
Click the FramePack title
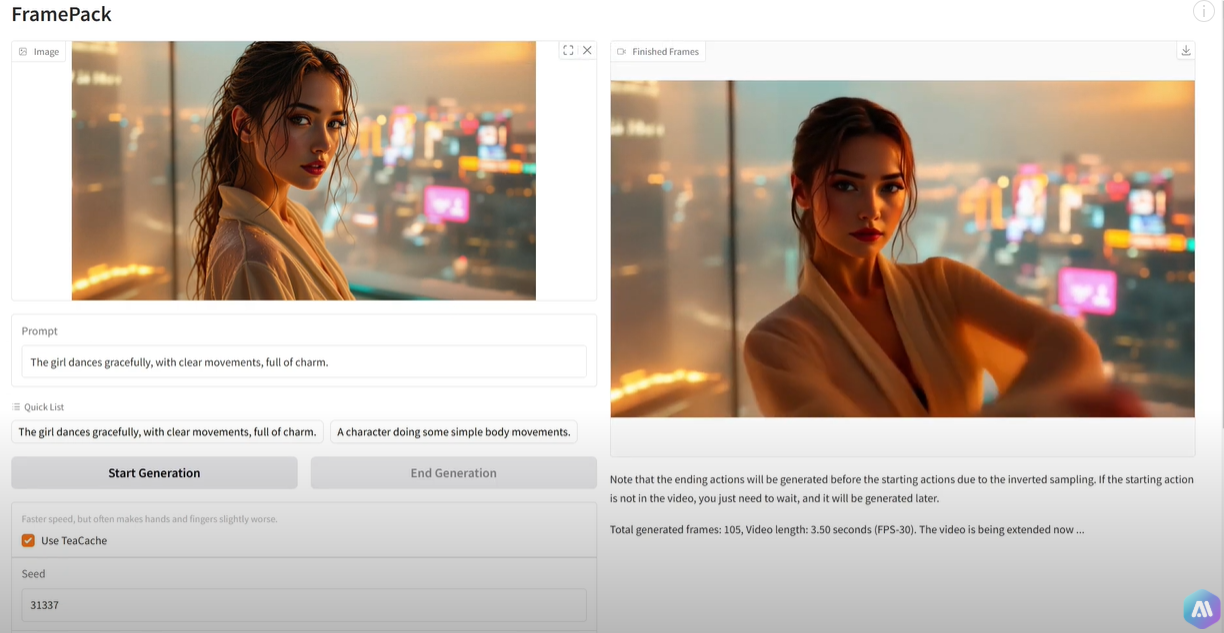62,14
